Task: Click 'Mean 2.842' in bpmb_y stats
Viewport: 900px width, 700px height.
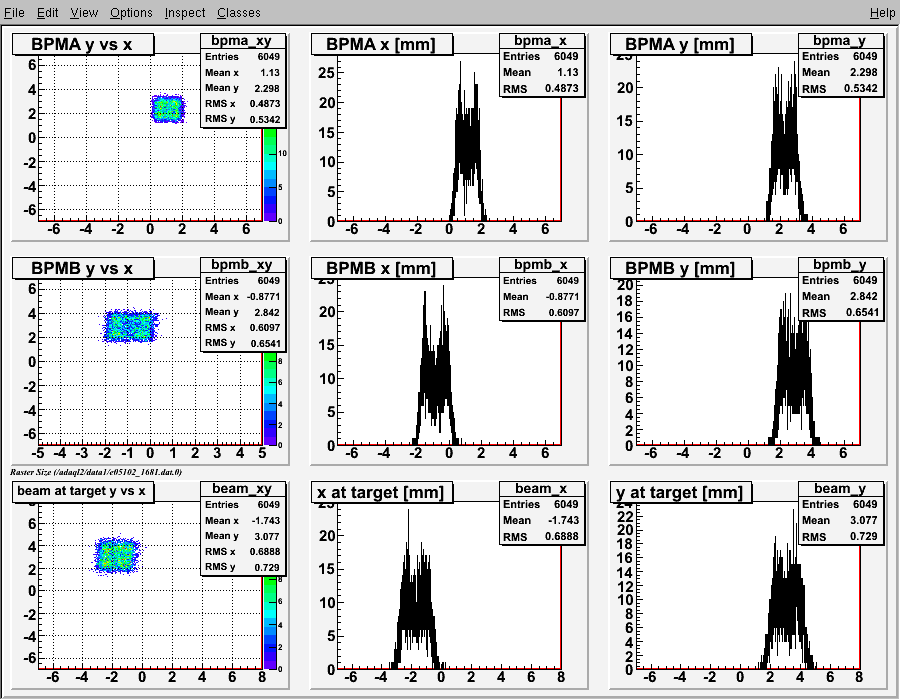Action: 840,296
